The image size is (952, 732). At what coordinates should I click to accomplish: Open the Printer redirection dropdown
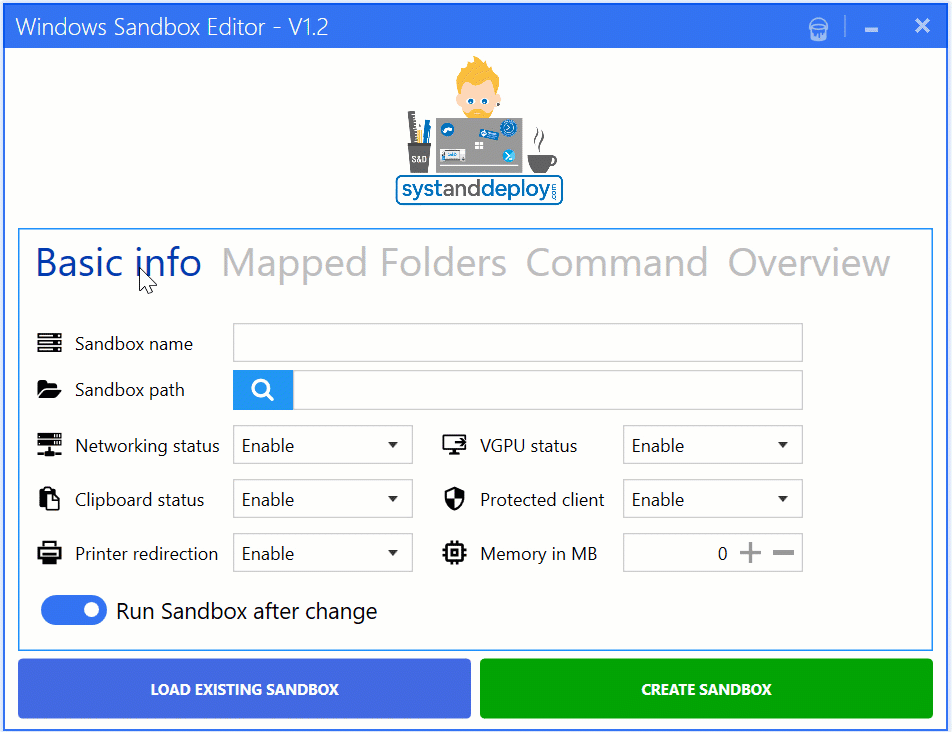(x=322, y=552)
